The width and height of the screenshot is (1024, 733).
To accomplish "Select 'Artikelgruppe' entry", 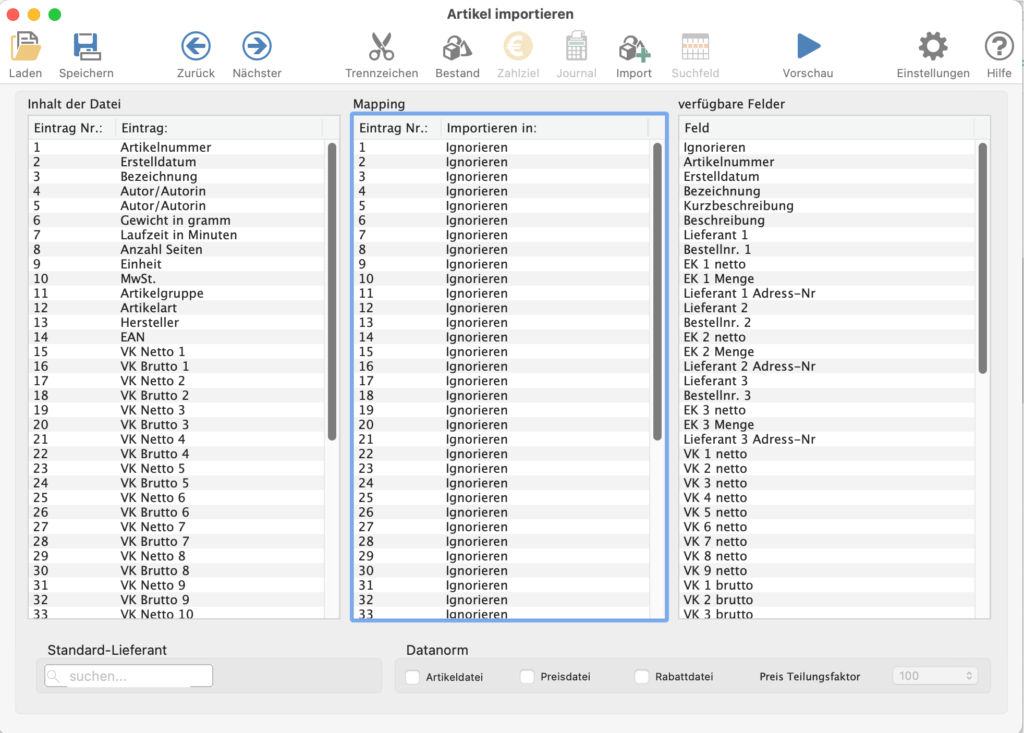I will tap(162, 293).
